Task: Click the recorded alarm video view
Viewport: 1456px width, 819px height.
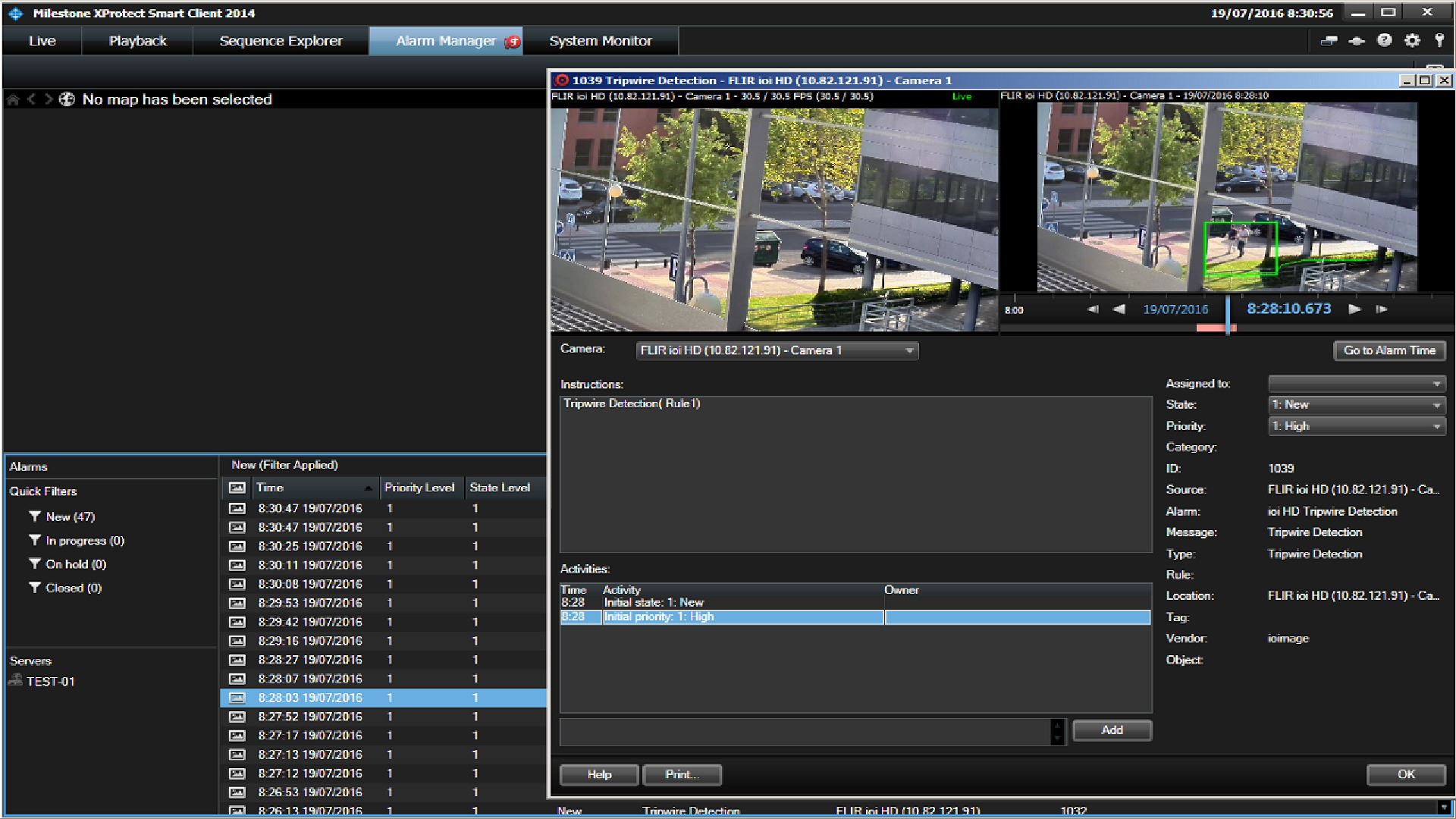Action: click(1227, 197)
